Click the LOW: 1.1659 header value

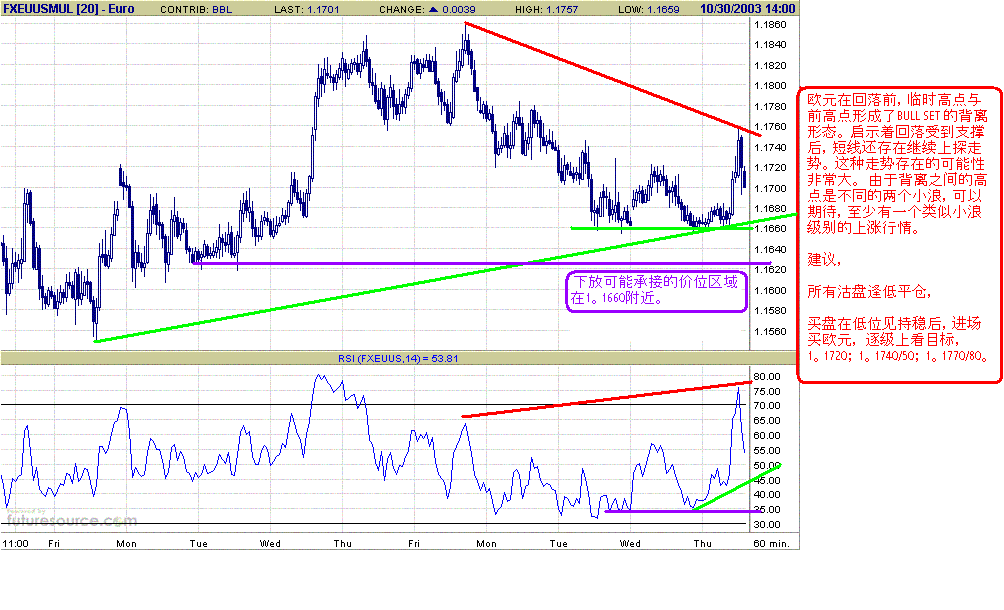click(649, 10)
